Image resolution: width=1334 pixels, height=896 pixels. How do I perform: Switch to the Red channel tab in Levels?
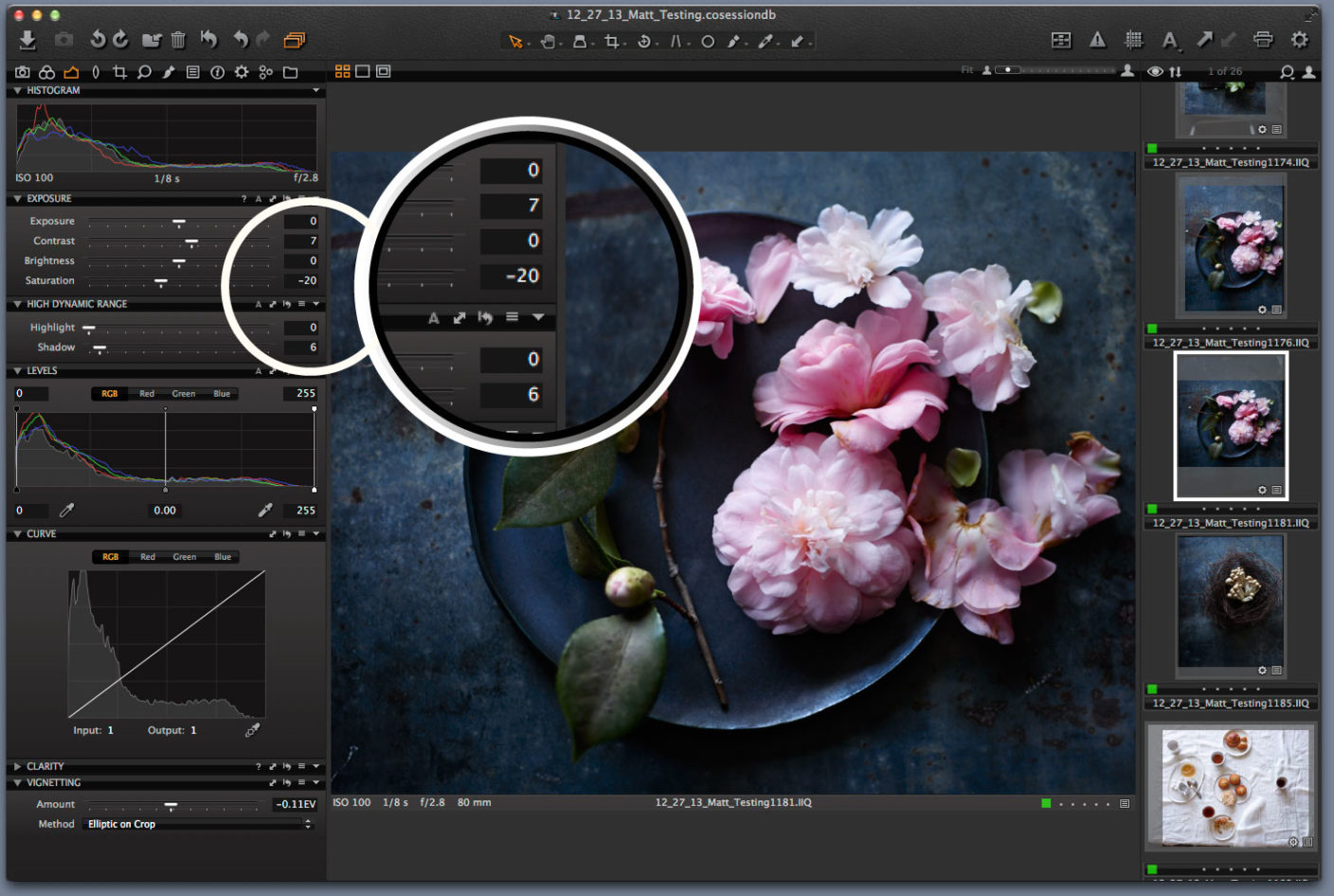[x=147, y=393]
